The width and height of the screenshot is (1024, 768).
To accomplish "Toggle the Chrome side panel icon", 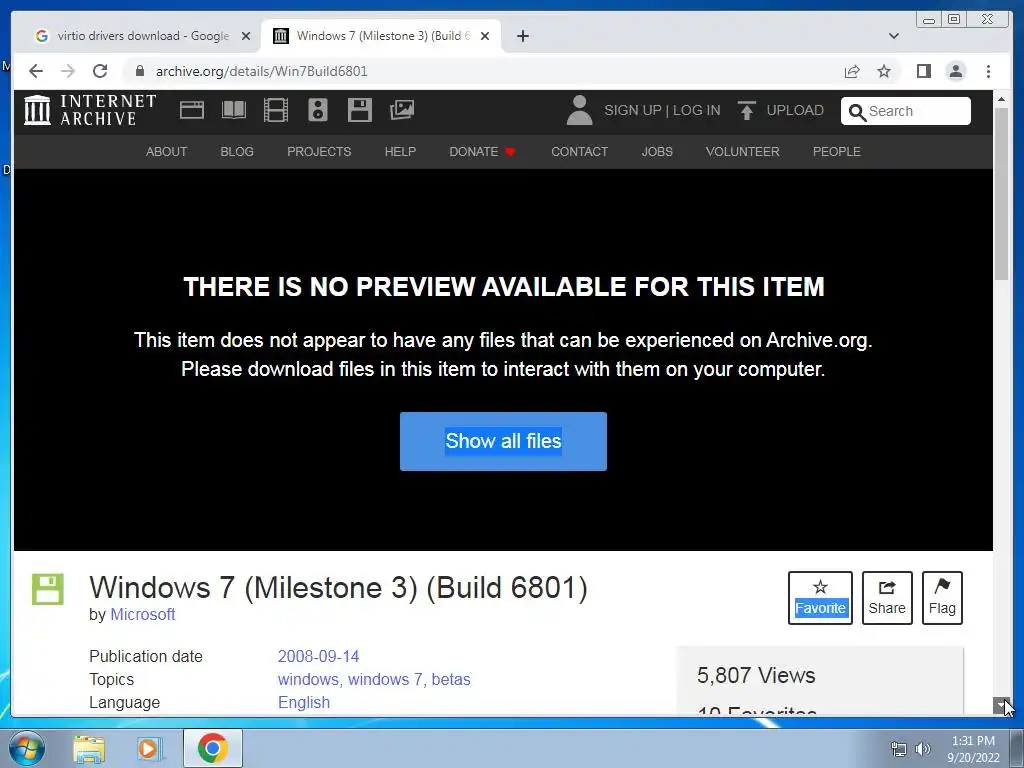I will point(923,71).
